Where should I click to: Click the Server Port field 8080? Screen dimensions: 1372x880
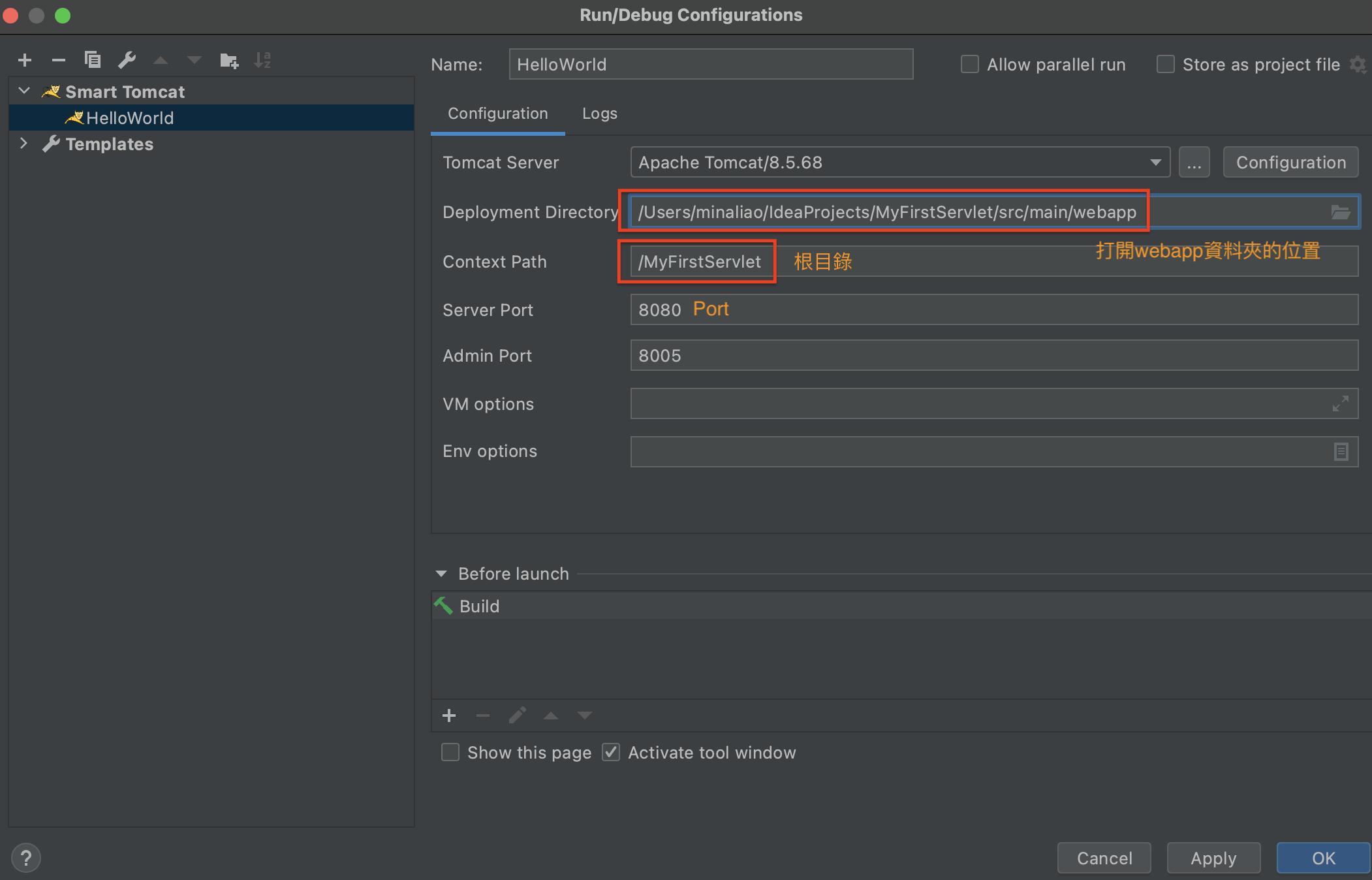(994, 309)
